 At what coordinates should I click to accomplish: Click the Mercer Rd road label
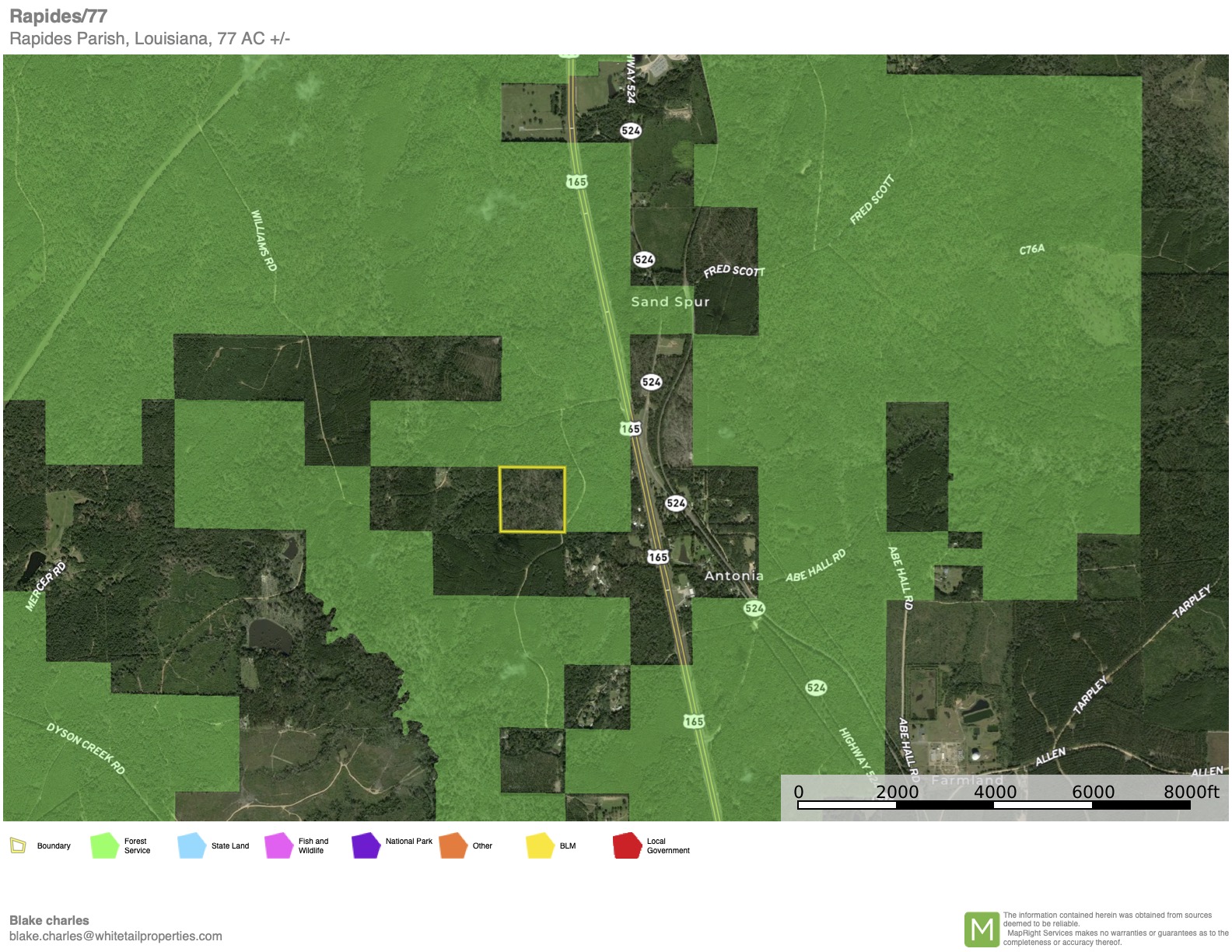(x=46, y=586)
